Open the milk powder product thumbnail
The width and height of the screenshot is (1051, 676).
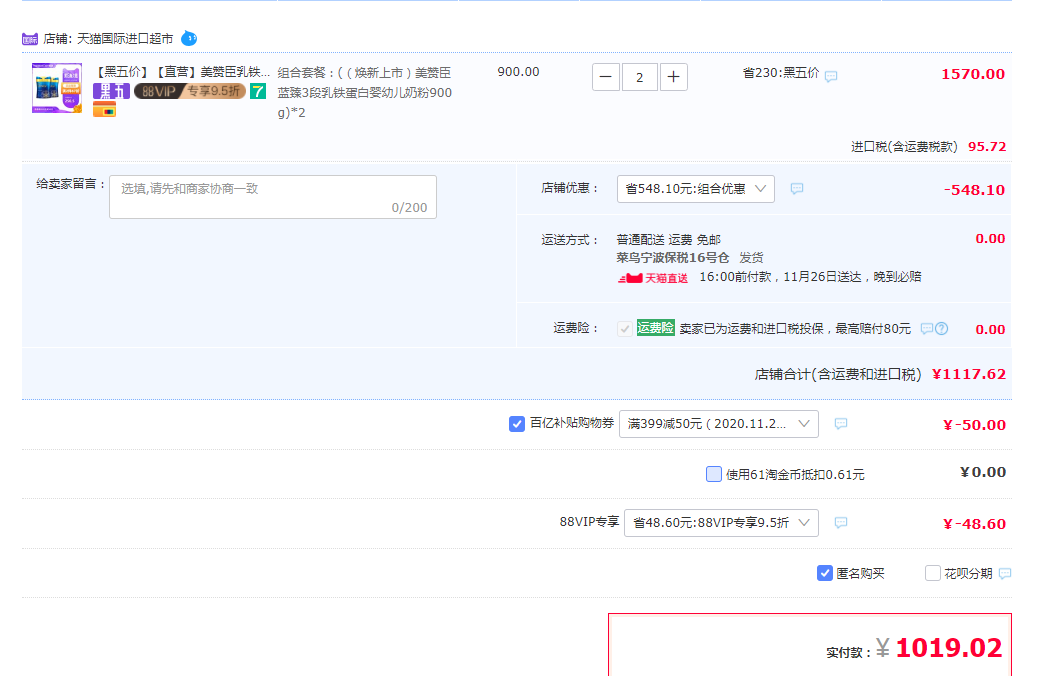pyautogui.click(x=57, y=88)
